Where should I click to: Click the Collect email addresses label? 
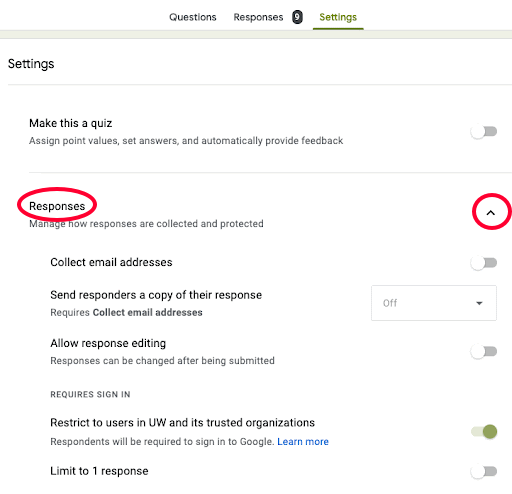[x=111, y=262]
